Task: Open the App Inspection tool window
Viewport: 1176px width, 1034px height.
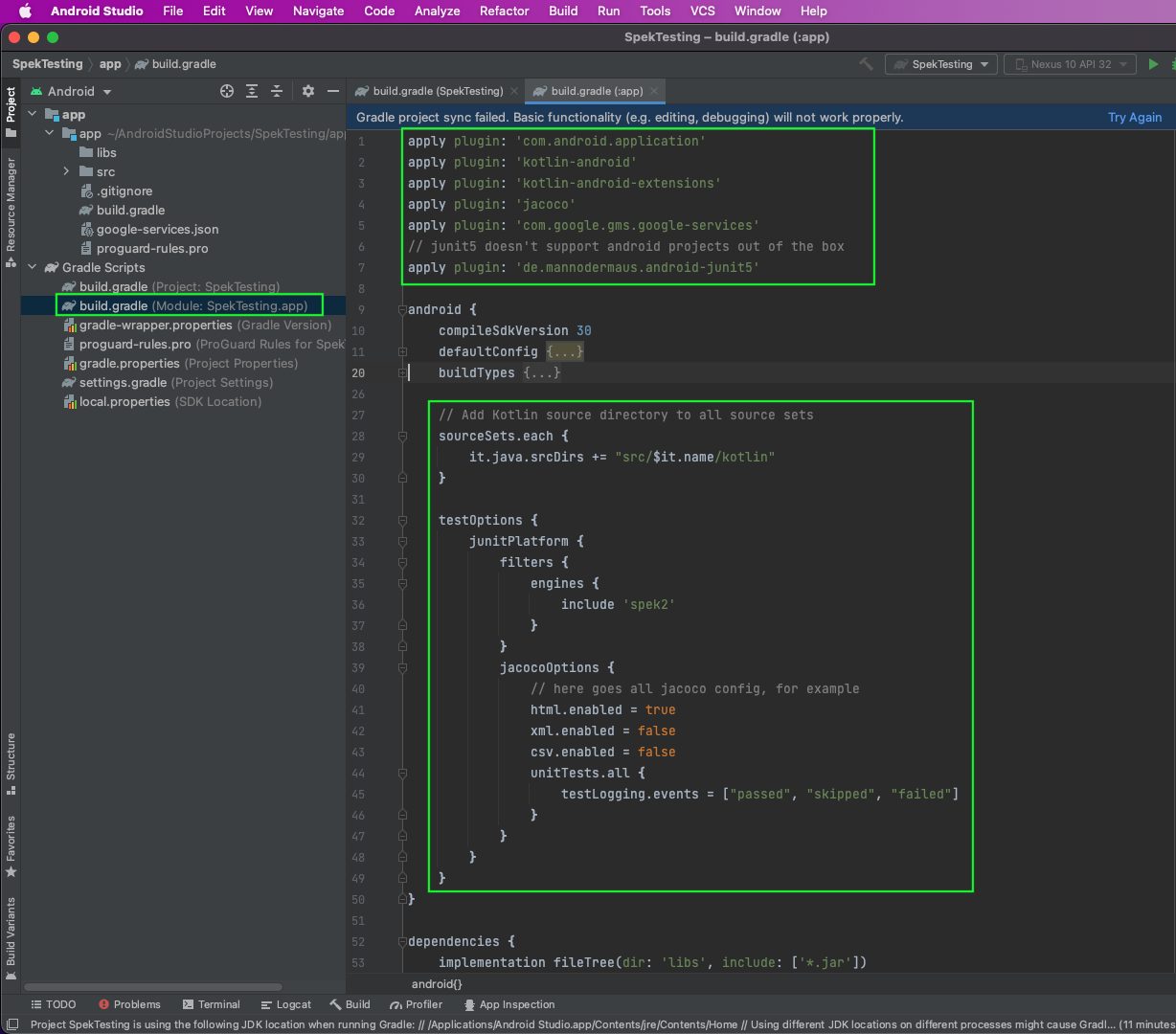Action: [509, 1004]
